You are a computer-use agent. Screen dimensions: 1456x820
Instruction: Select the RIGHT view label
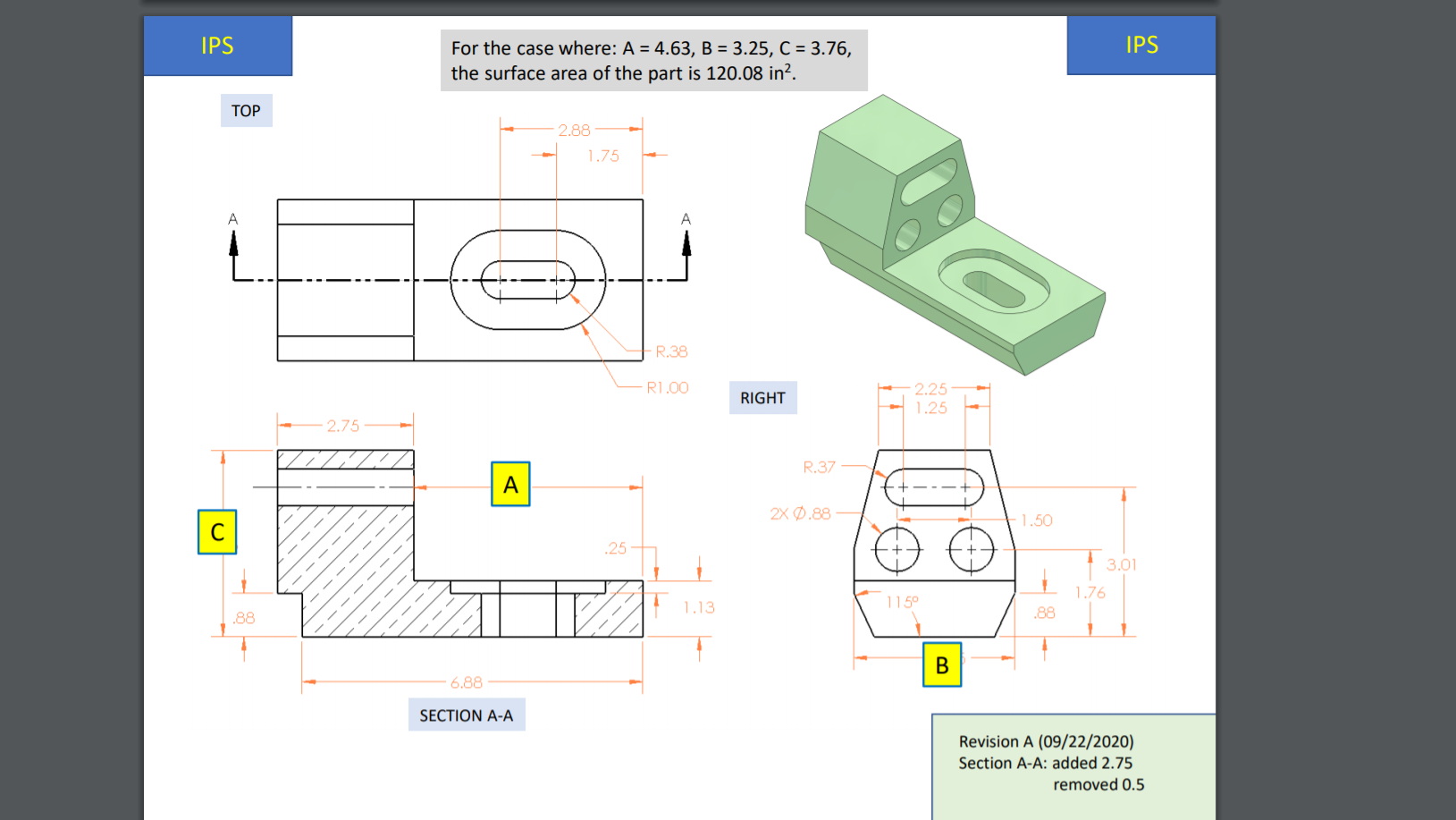click(x=762, y=398)
